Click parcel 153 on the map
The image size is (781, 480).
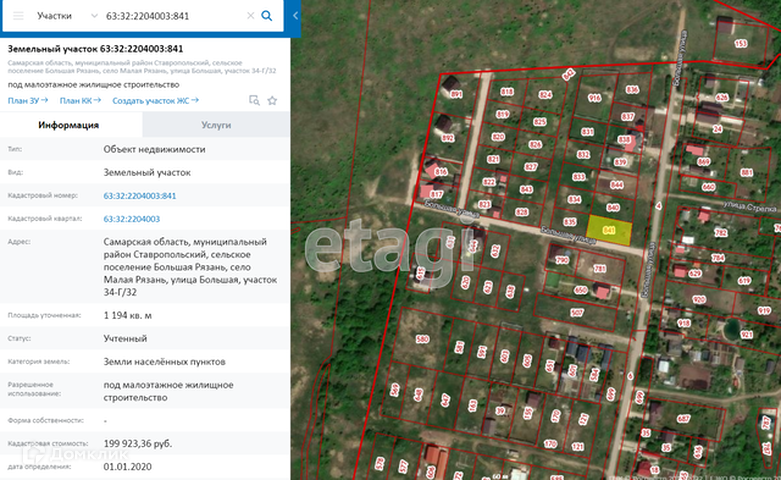click(741, 43)
